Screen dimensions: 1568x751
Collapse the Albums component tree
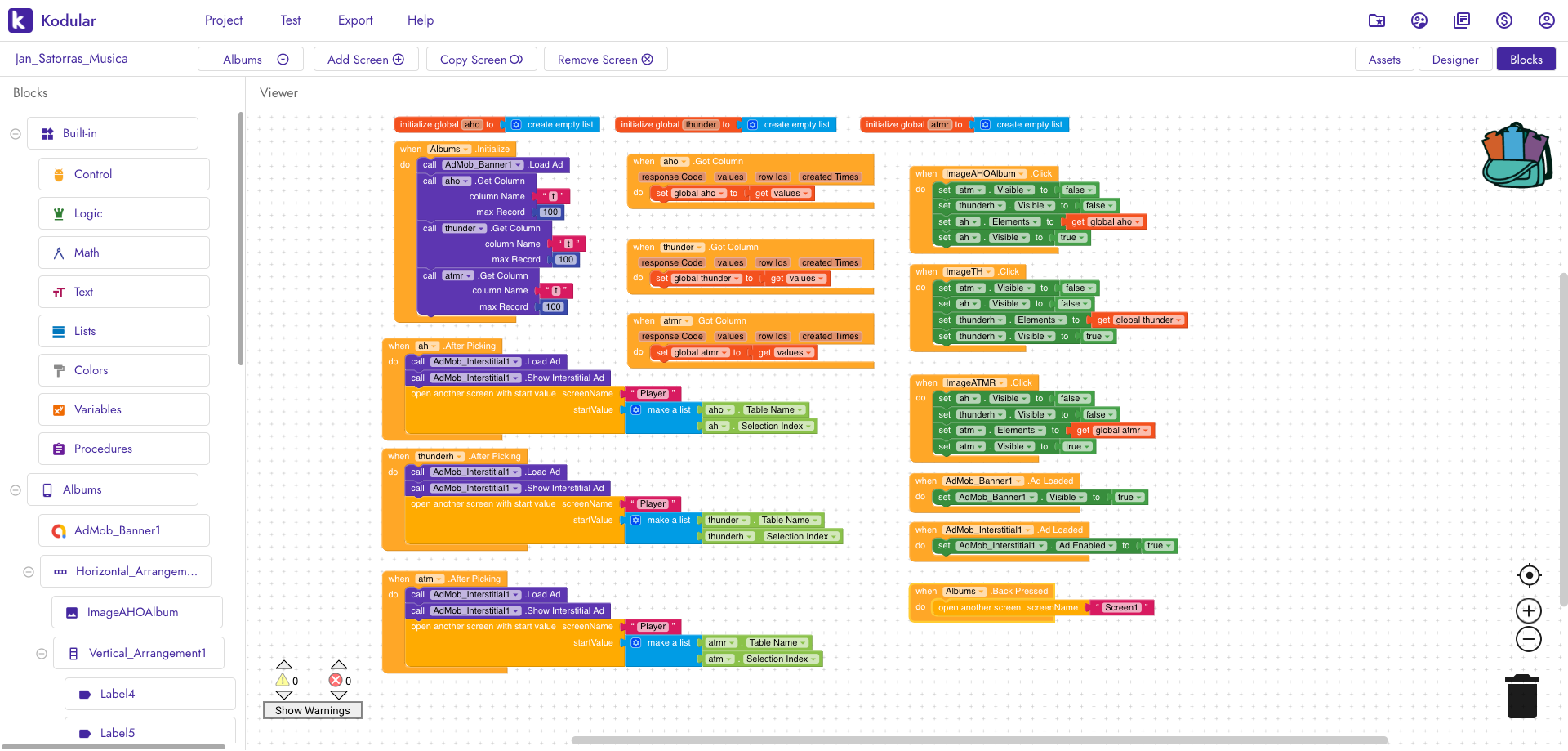pyautogui.click(x=16, y=490)
